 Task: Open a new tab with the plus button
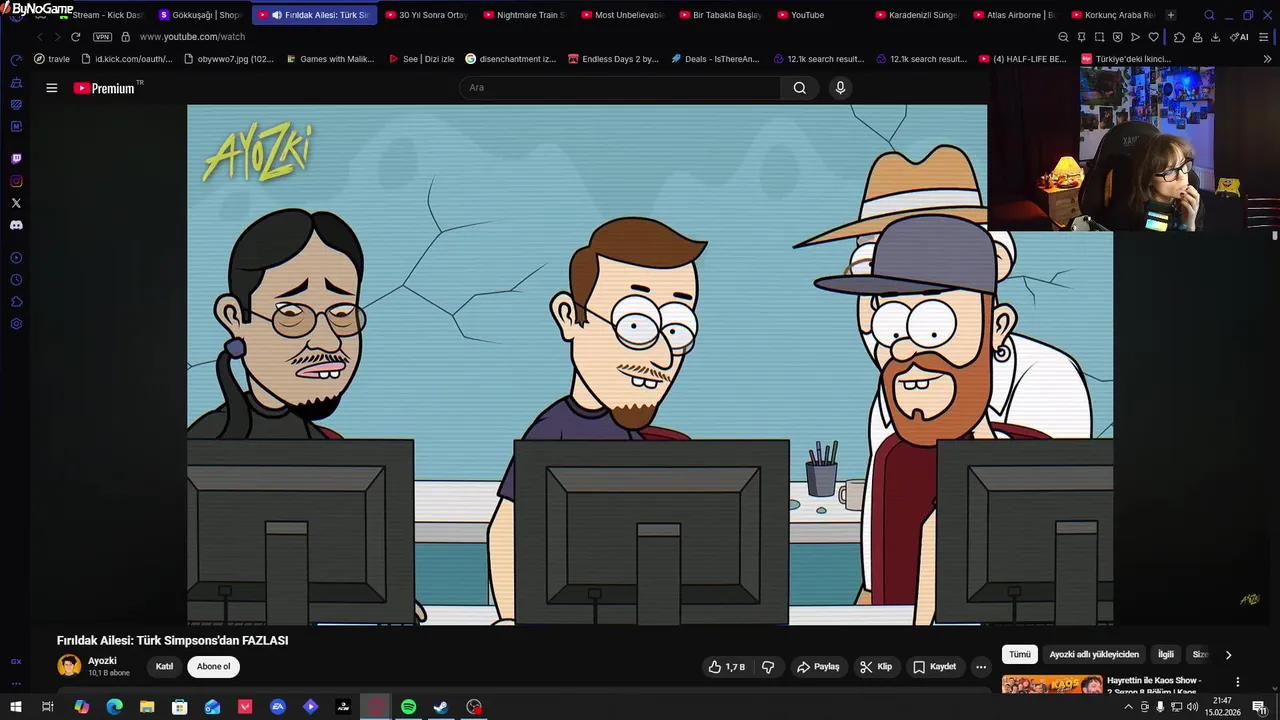coord(1171,15)
